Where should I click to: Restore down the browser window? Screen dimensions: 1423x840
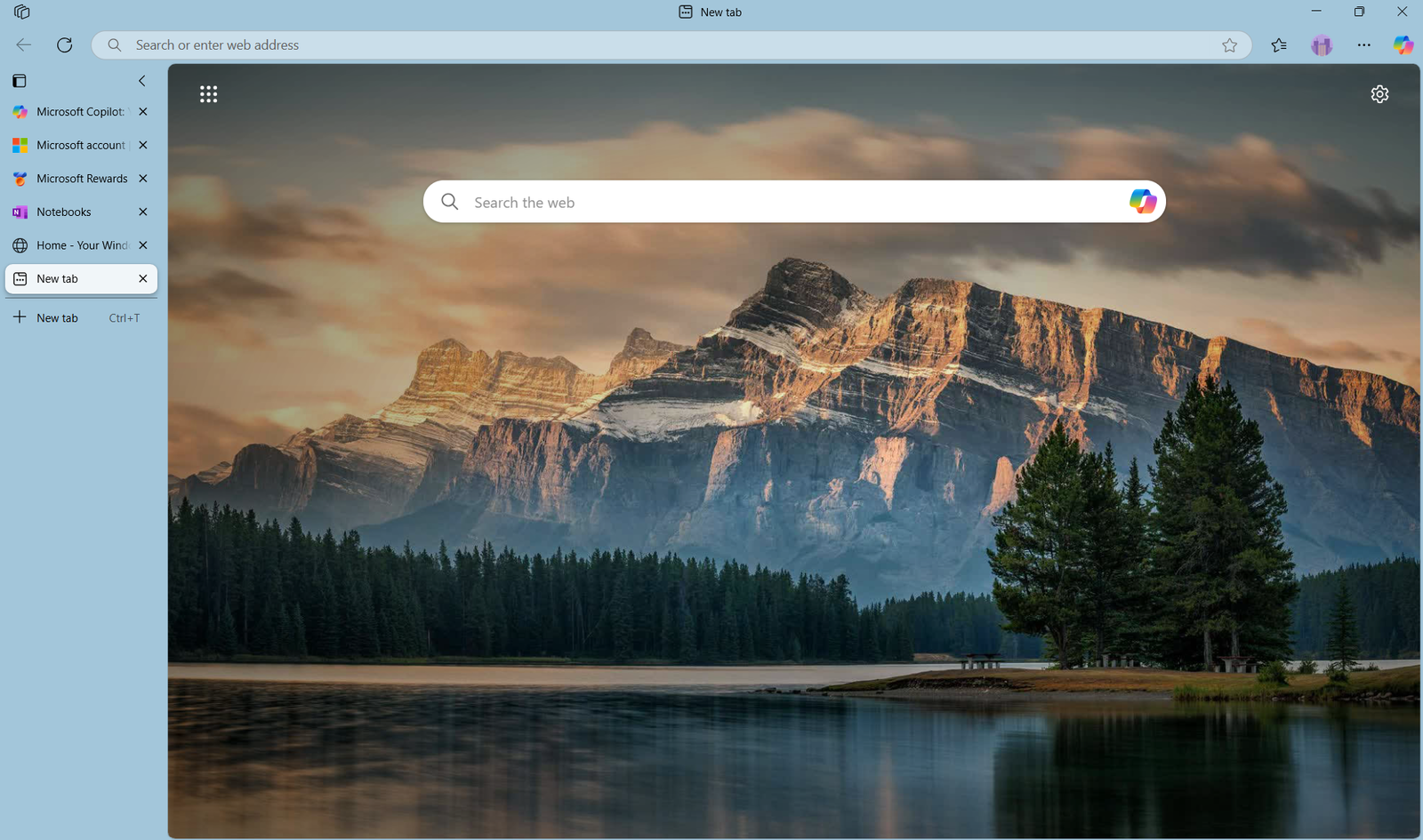pos(1359,12)
